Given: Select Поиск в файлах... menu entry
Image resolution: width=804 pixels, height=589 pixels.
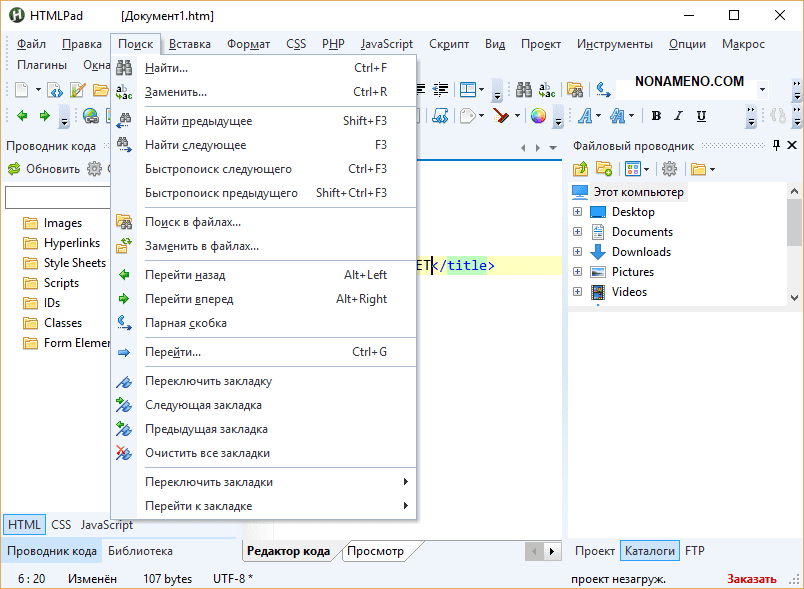Looking at the screenshot, I should (x=192, y=222).
